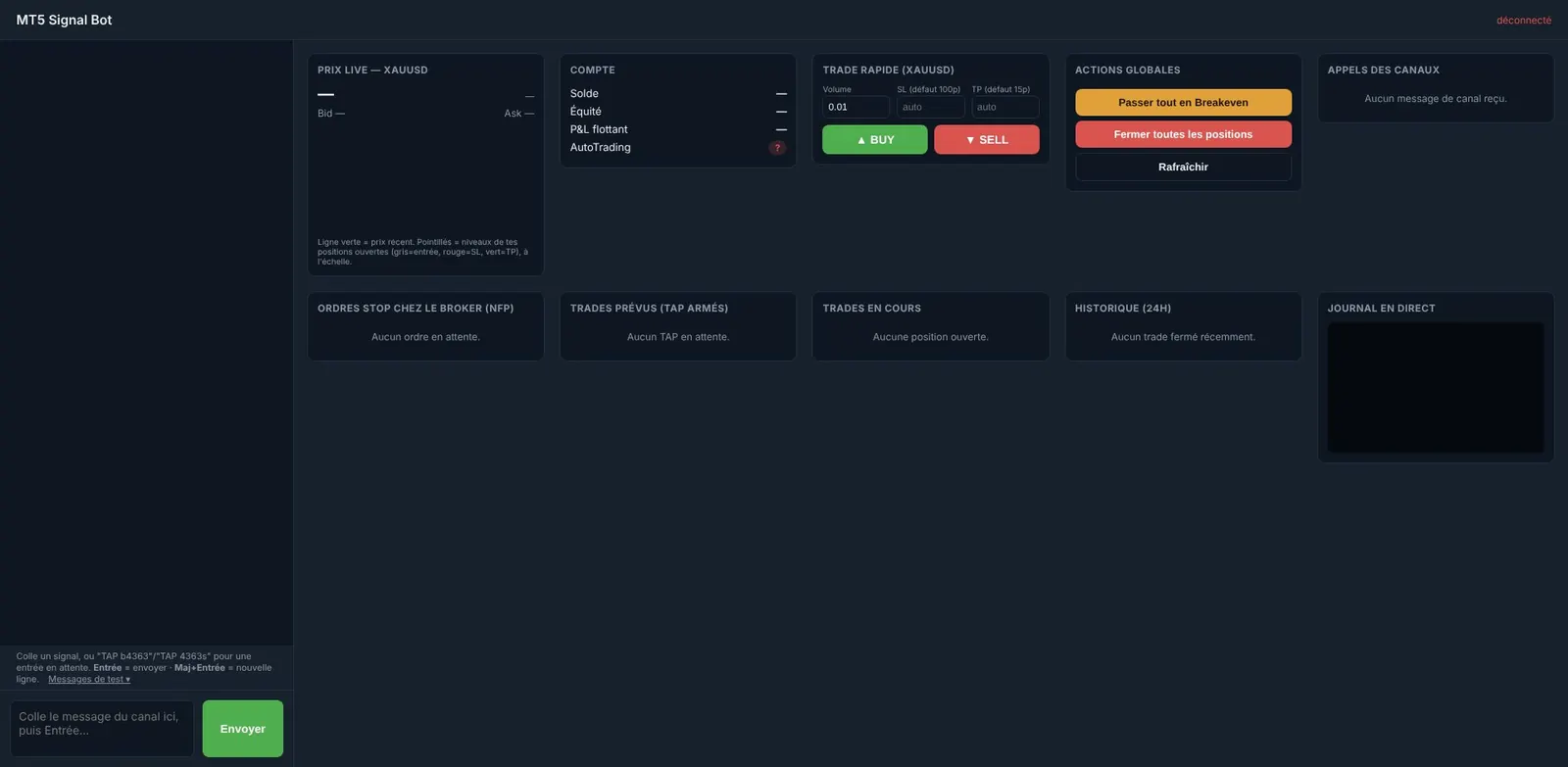
Task: Click the 'Ligne verte = prix récent' chart legend
Action: pos(423,252)
